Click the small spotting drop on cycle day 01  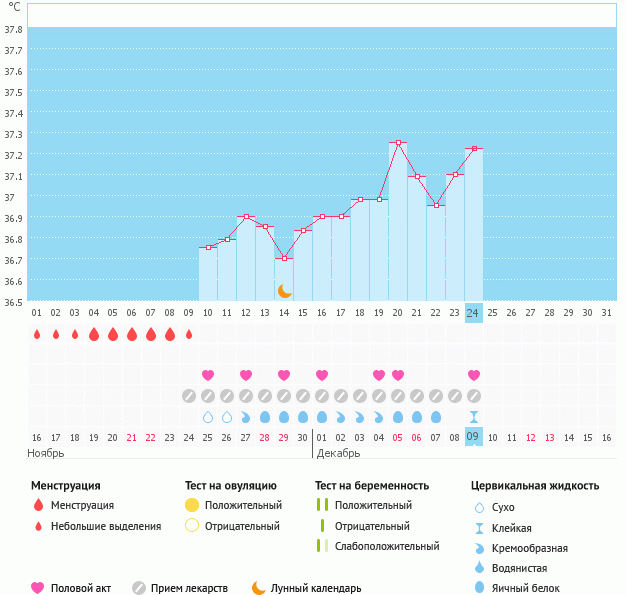click(x=37, y=334)
